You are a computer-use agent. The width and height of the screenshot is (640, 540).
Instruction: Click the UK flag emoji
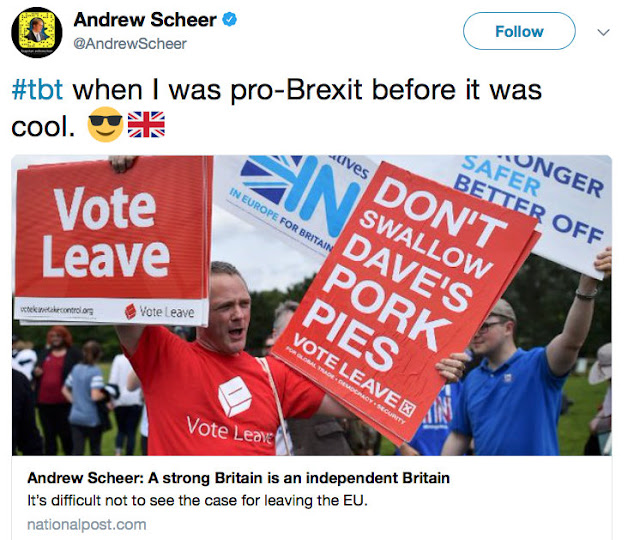click(x=146, y=124)
